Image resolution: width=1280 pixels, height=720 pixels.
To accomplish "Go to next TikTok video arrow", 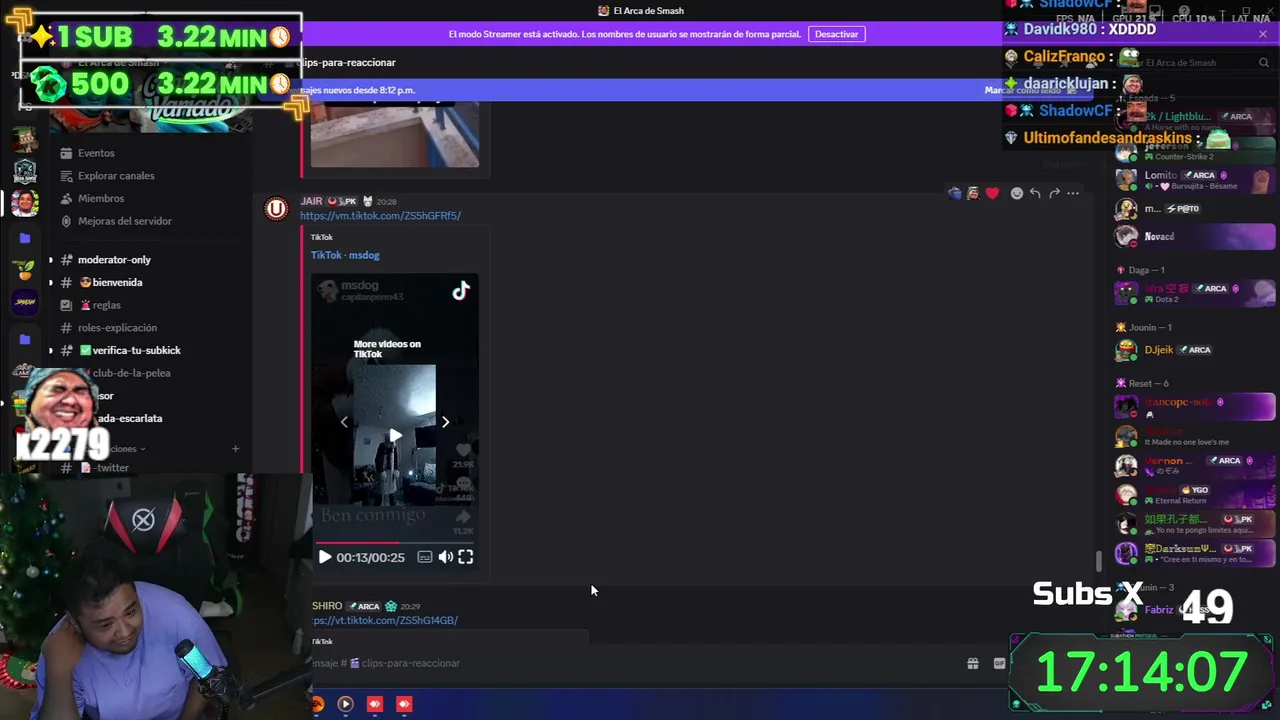I will pyautogui.click(x=445, y=422).
